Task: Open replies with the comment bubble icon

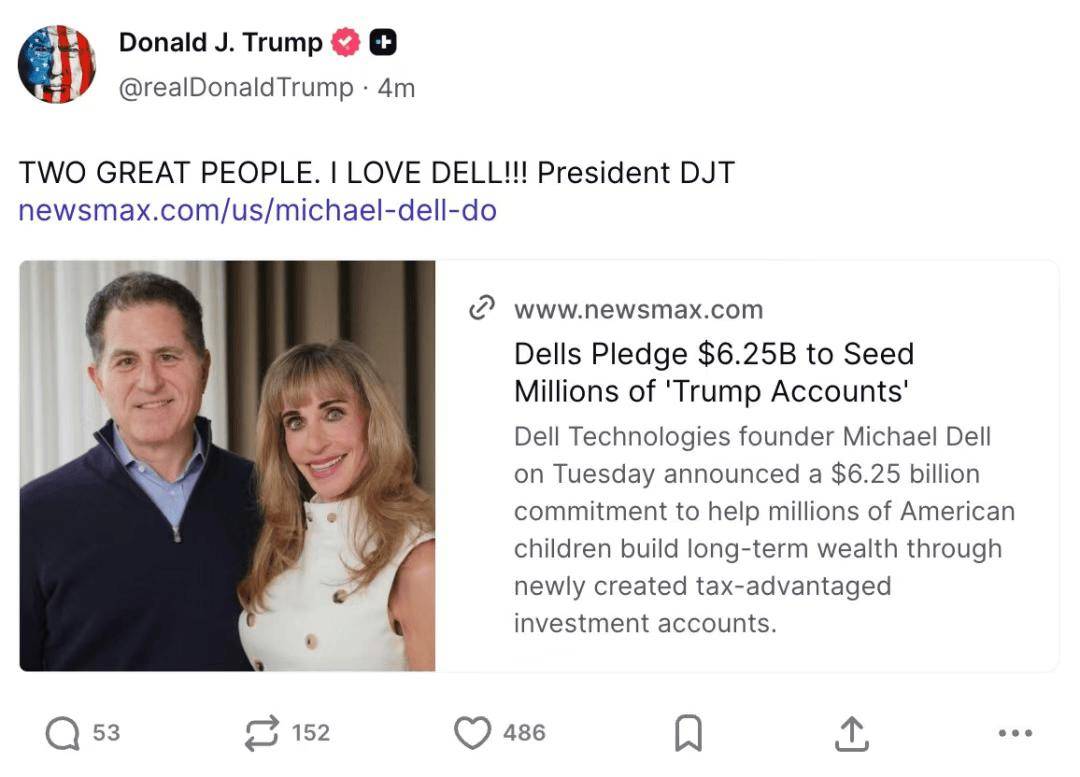Action: click(x=62, y=734)
